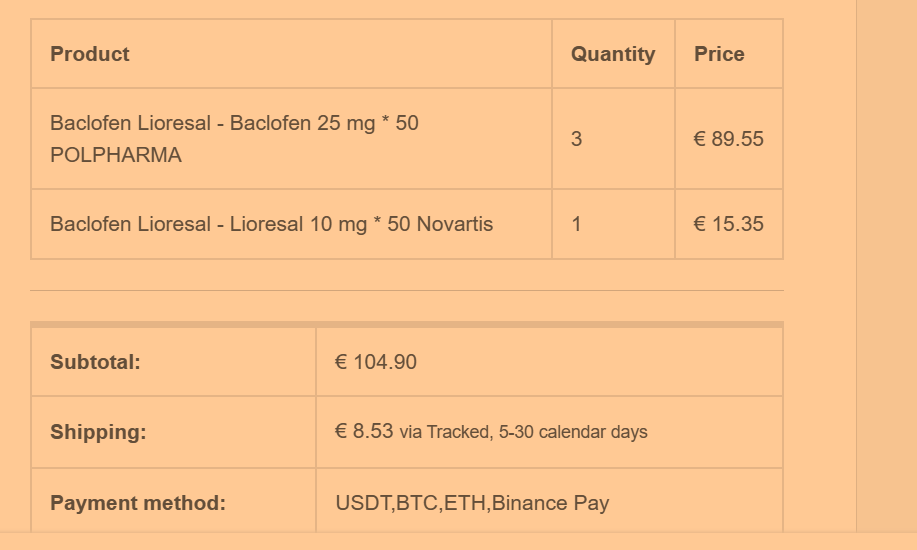Select the Lioresal 10 mg Novartis product name
The image size is (917, 550).
pyautogui.click(x=271, y=224)
